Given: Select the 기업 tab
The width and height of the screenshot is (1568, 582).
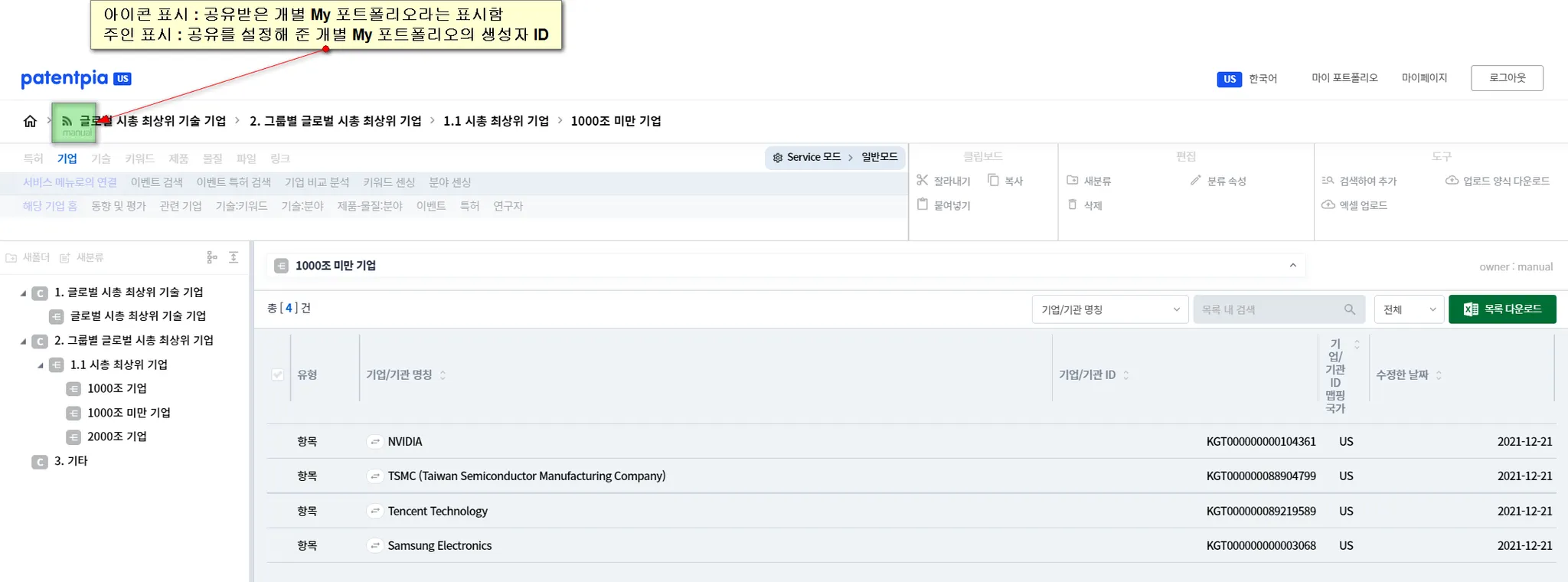Looking at the screenshot, I should [67, 159].
